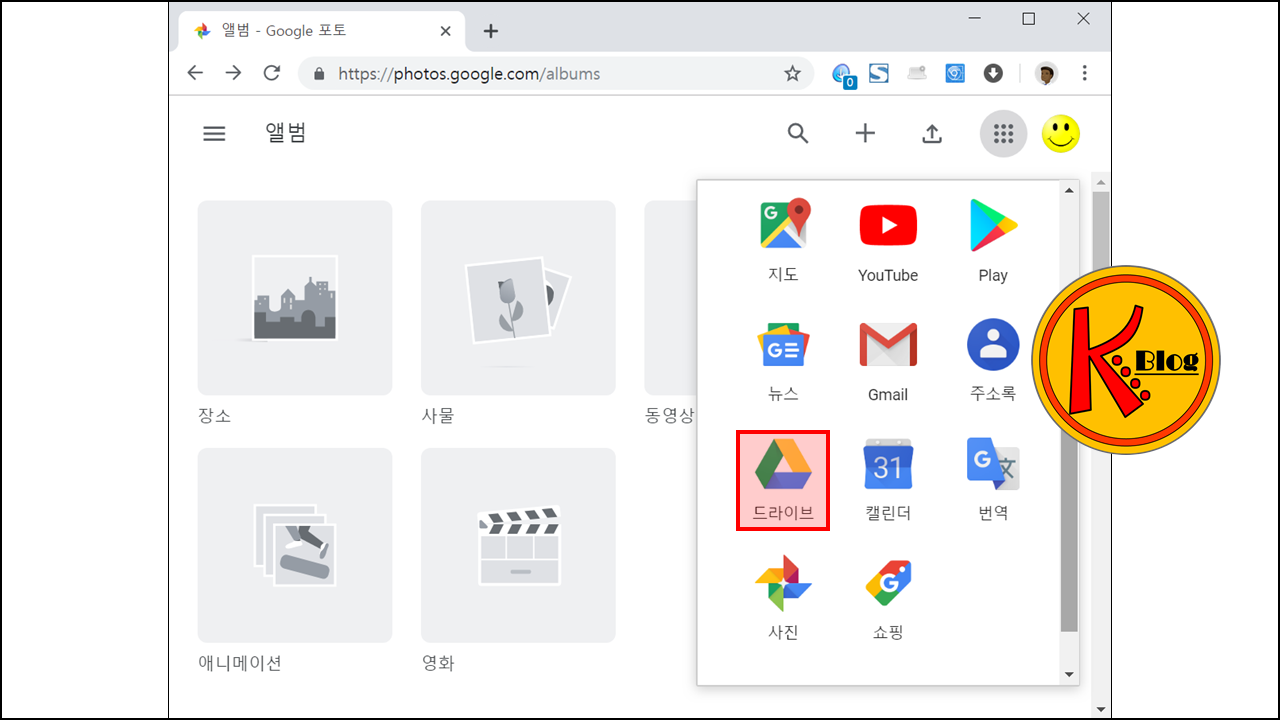Image resolution: width=1280 pixels, height=720 pixels.
Task: Click the extension icon with 0 badge
Action: pos(842,75)
